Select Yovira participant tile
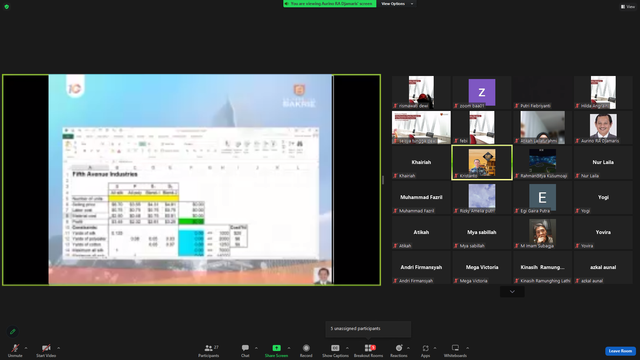 click(x=603, y=233)
